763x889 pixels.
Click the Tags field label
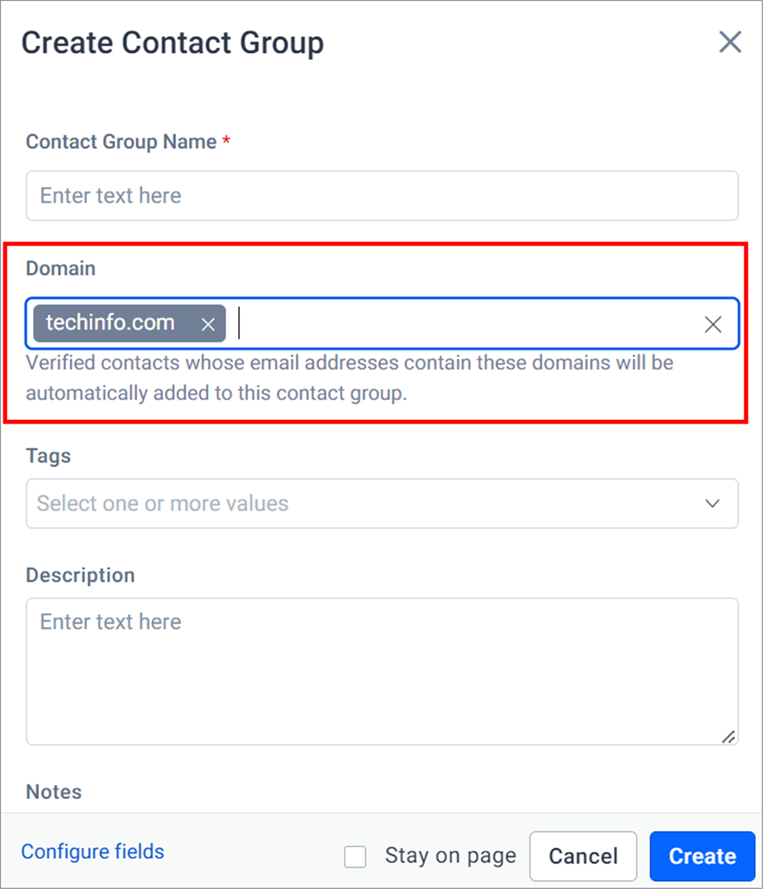tap(48, 456)
